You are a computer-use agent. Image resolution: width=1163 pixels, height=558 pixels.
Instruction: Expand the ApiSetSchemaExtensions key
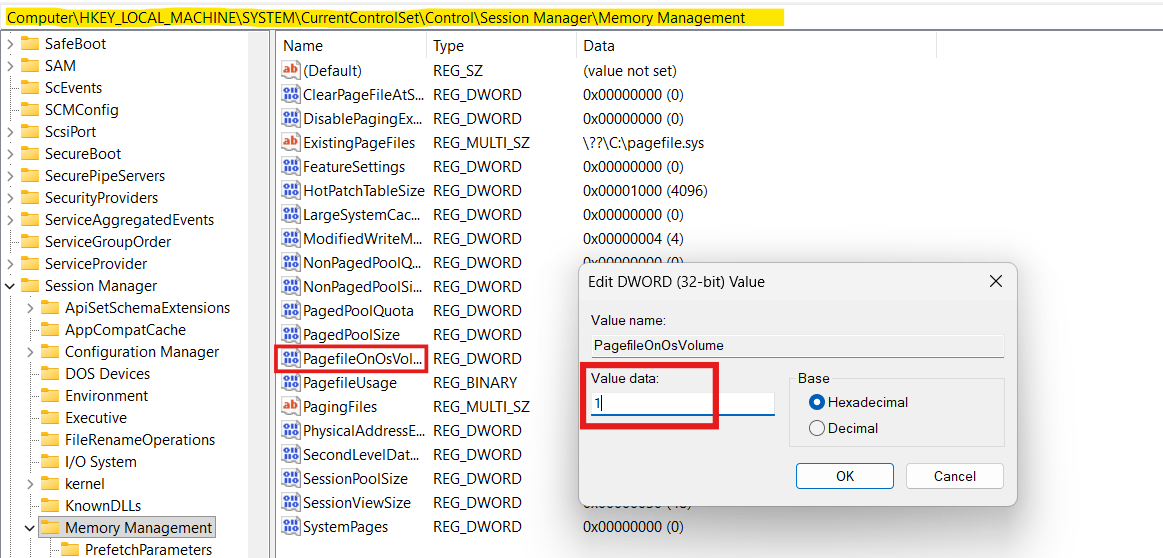click(x=30, y=308)
